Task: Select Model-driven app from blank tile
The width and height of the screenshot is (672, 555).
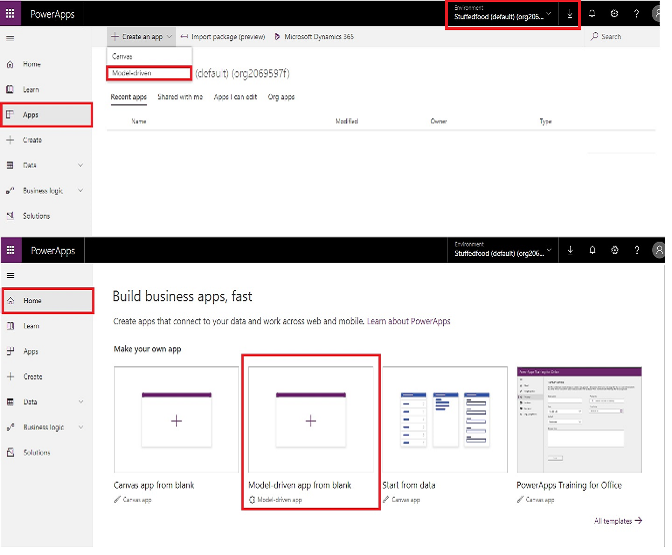Action: pos(311,434)
